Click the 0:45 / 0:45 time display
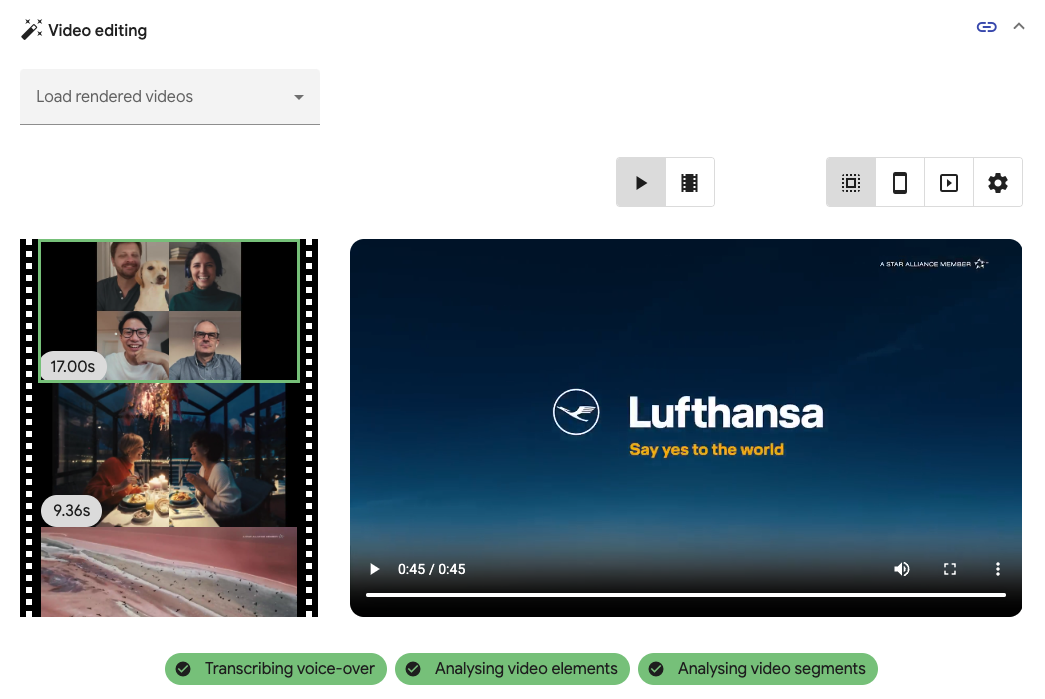Screen dimensions: 1045x699 tap(431, 569)
